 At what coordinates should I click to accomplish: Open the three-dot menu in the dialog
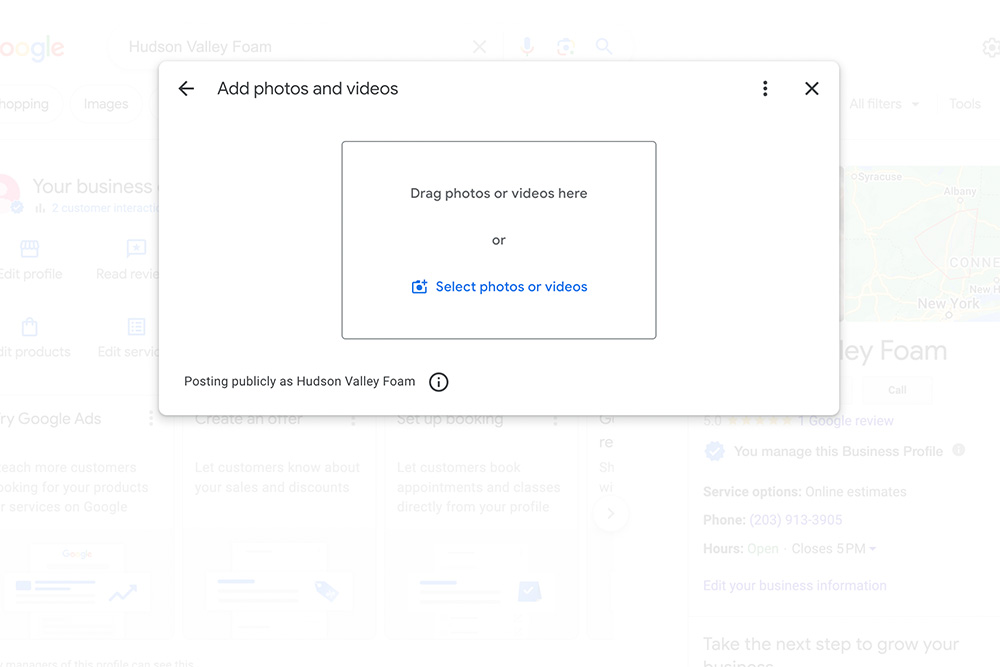coord(765,88)
